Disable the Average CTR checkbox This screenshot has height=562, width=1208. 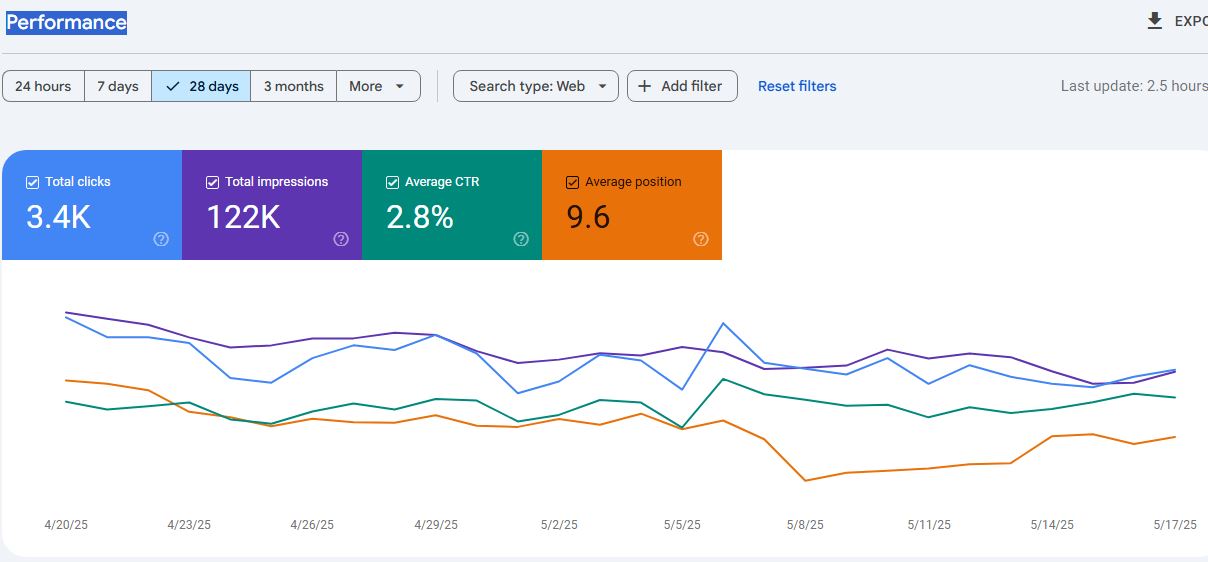coord(392,182)
